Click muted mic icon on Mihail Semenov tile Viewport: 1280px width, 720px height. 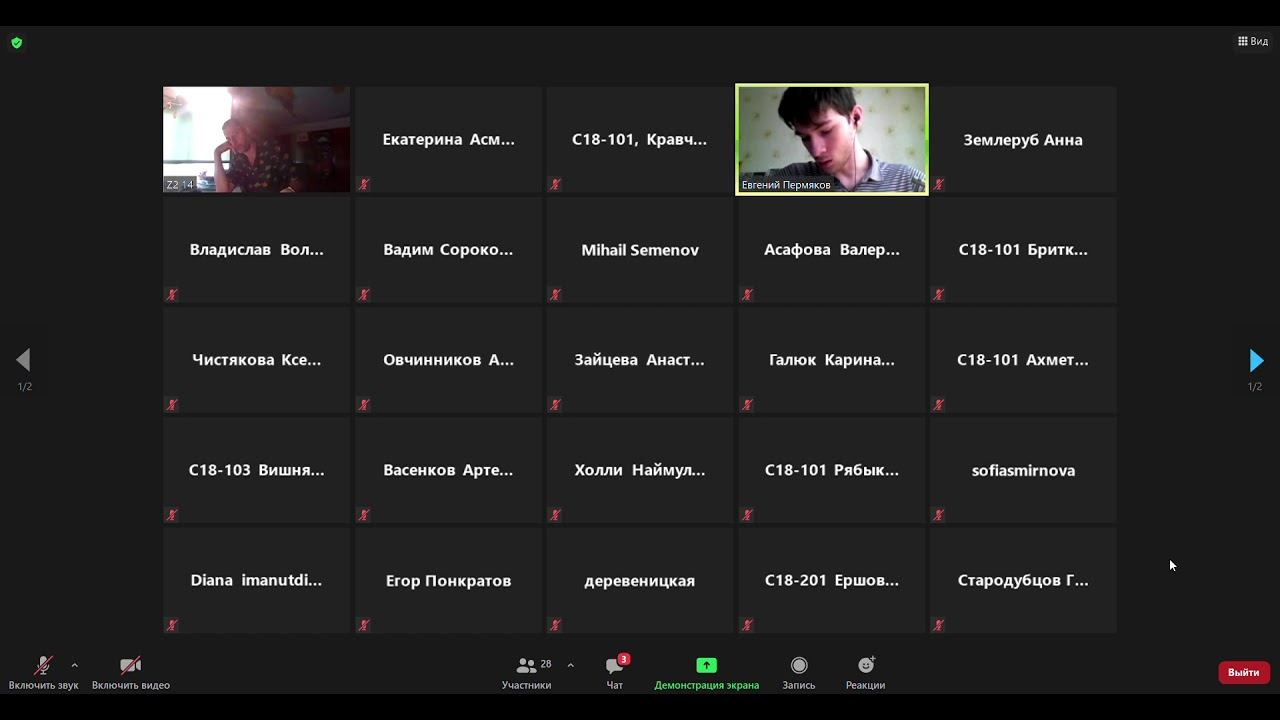pos(555,294)
